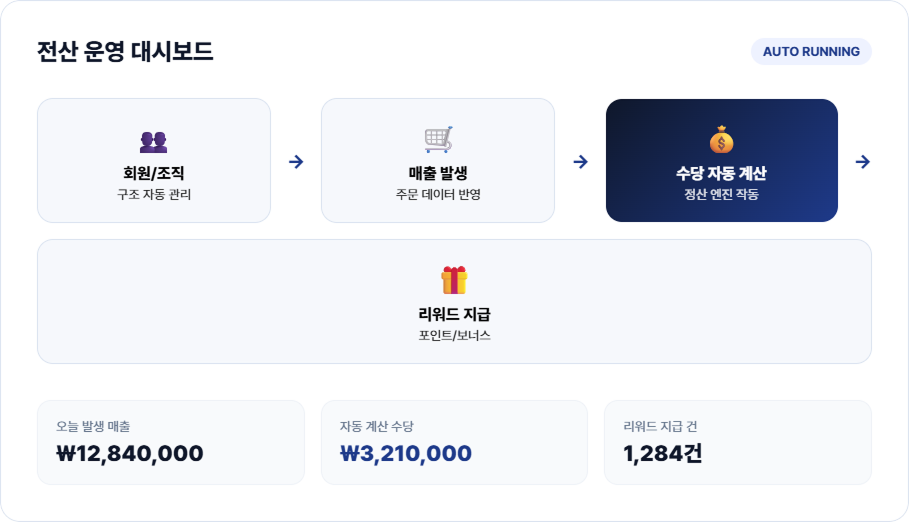Click the 구조 자동 관리 subtitle
This screenshot has width=909, height=522.
coord(154,194)
